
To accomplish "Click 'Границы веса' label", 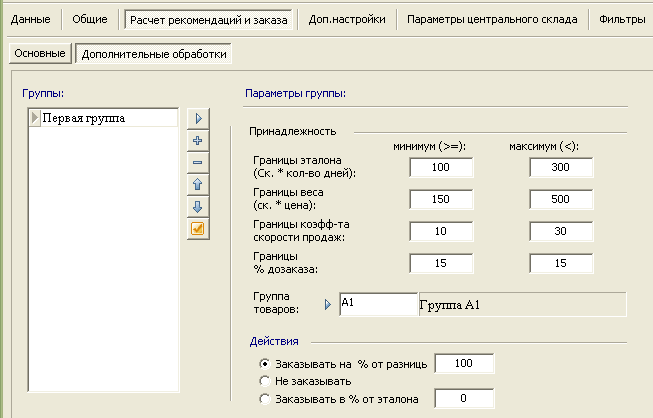I will click(288, 199).
